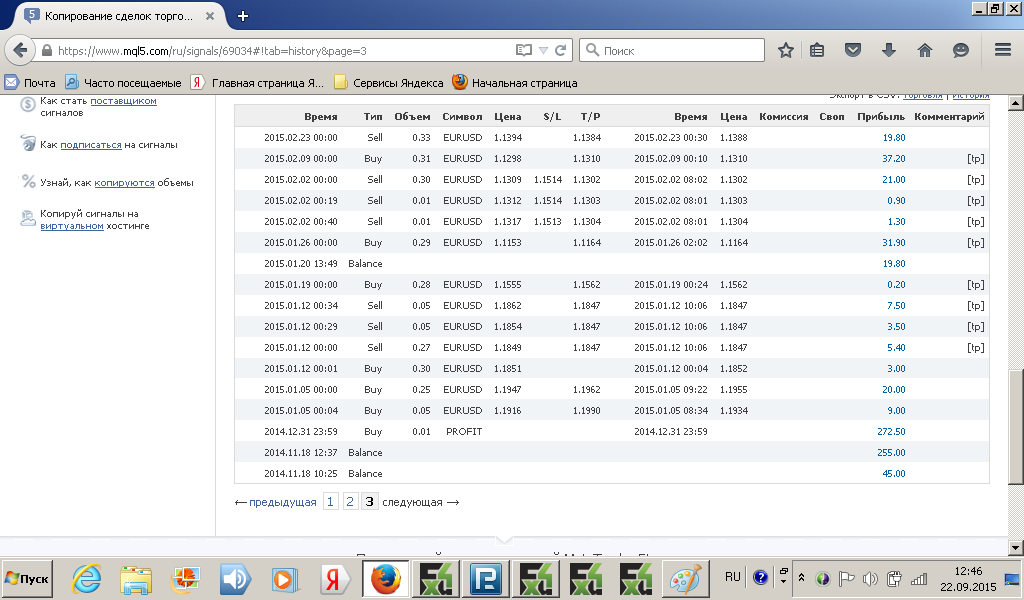Image resolution: width=1024 pixels, height=600 pixels.
Task: Open the 'Почта' bookmark
Action: tap(30, 83)
